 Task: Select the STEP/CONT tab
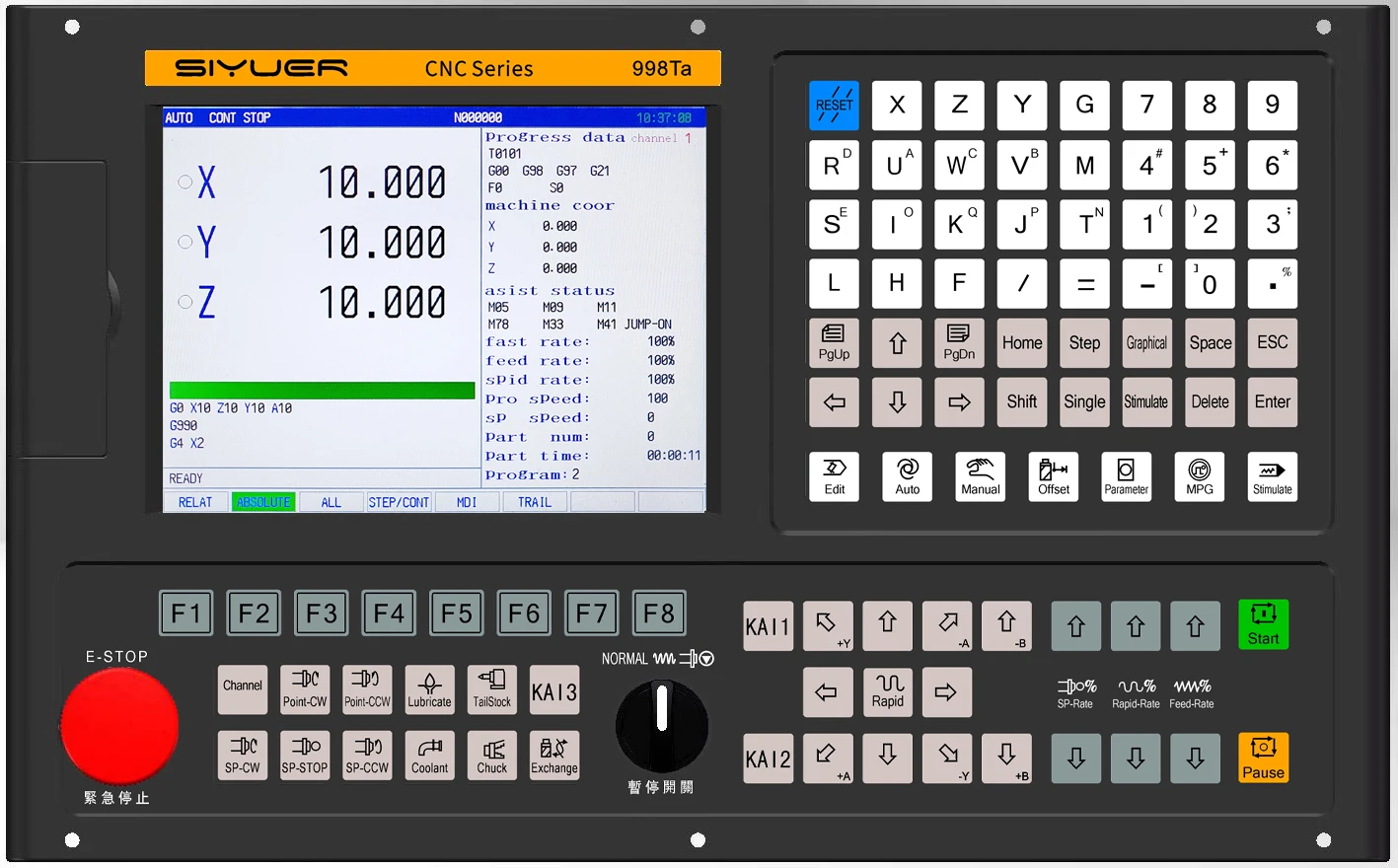(x=399, y=502)
